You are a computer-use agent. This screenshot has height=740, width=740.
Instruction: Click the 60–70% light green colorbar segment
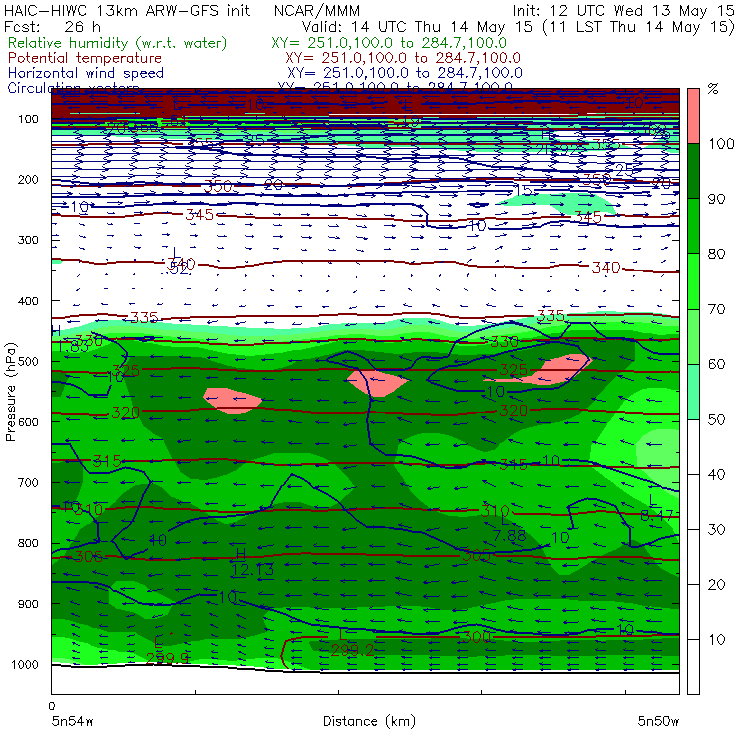point(693,336)
